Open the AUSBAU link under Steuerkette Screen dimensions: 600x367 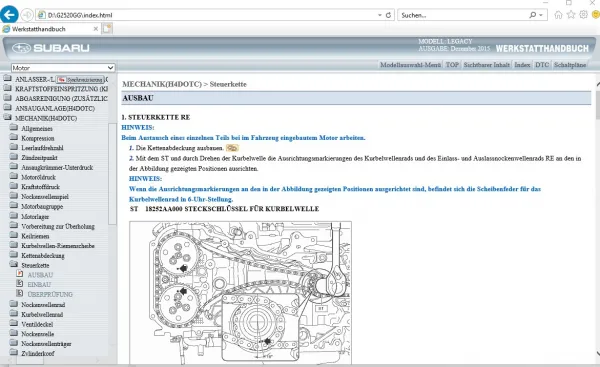coord(40,275)
